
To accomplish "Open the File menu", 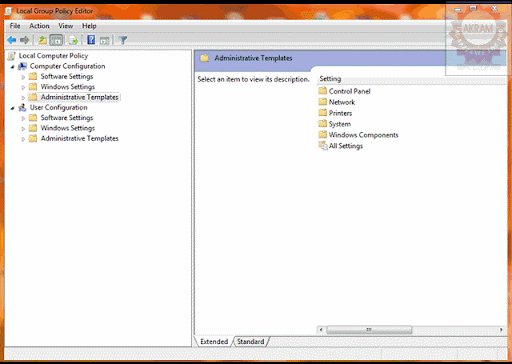I will point(15,26).
